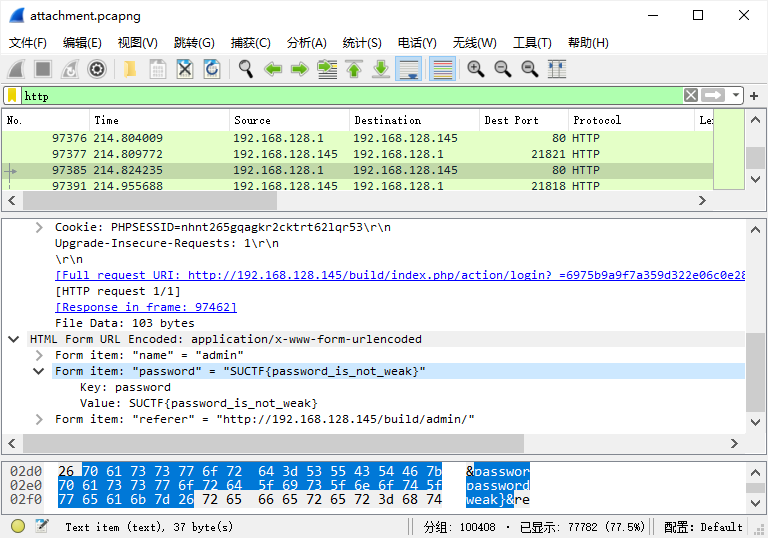The width and height of the screenshot is (768, 538).
Task: Follow the Response in frame 97462 link
Action: coord(146,307)
